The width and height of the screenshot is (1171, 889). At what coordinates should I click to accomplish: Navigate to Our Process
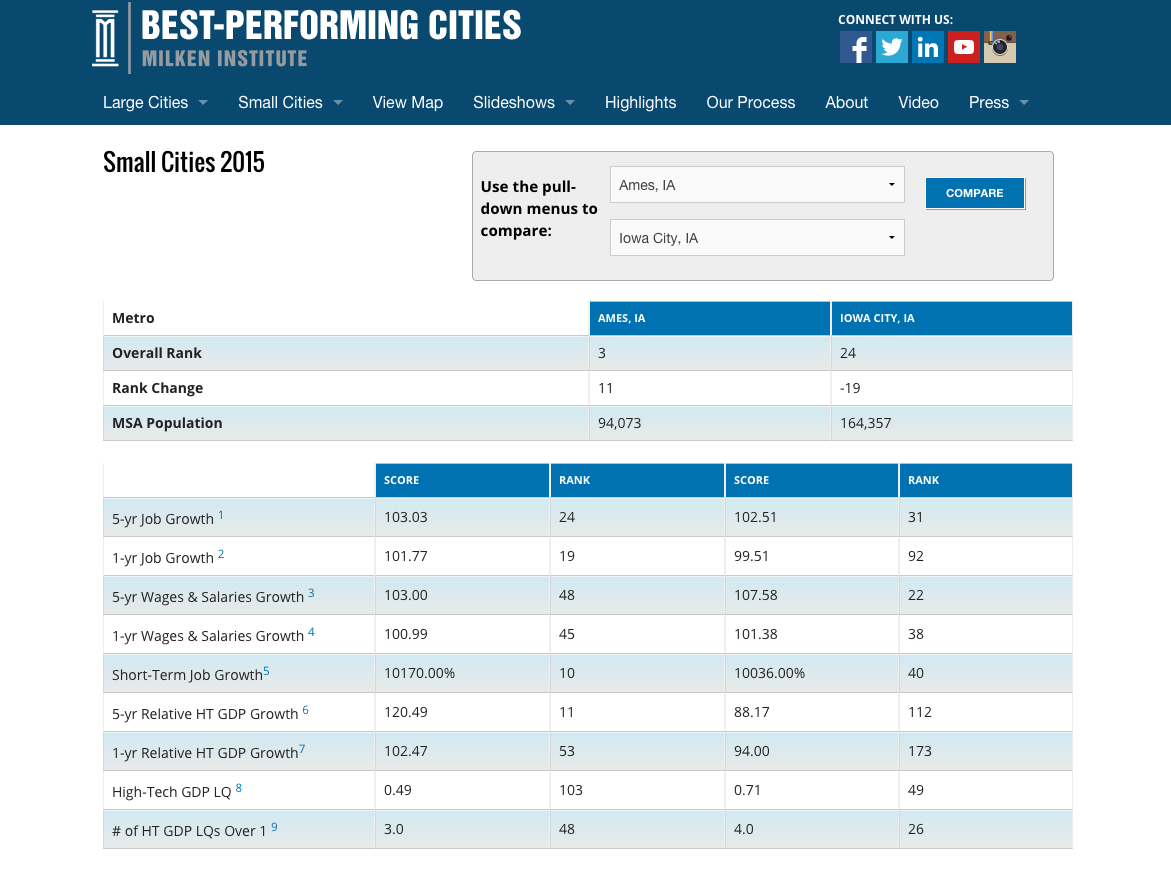click(x=750, y=103)
